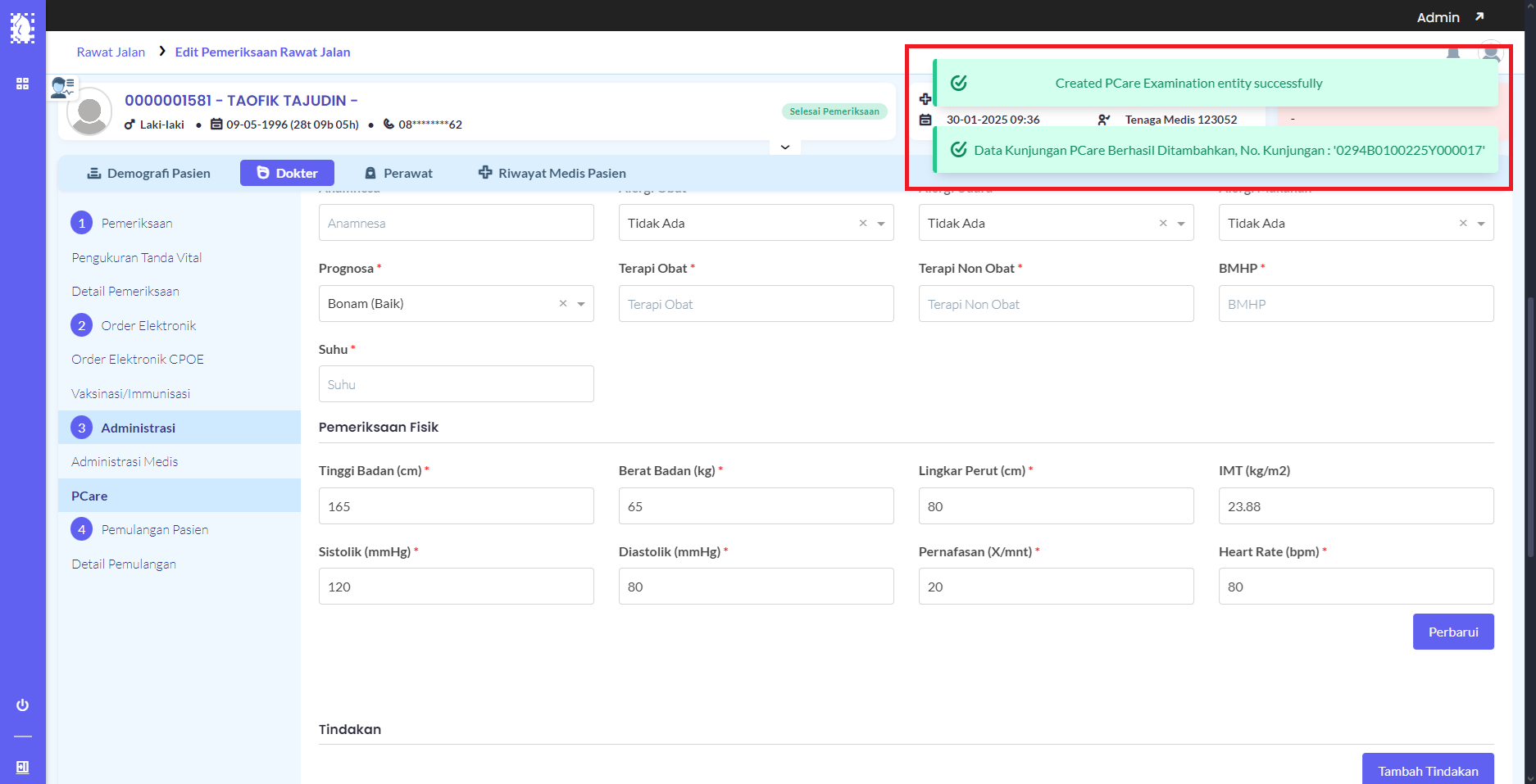Focus the BMHP input field

point(1356,304)
